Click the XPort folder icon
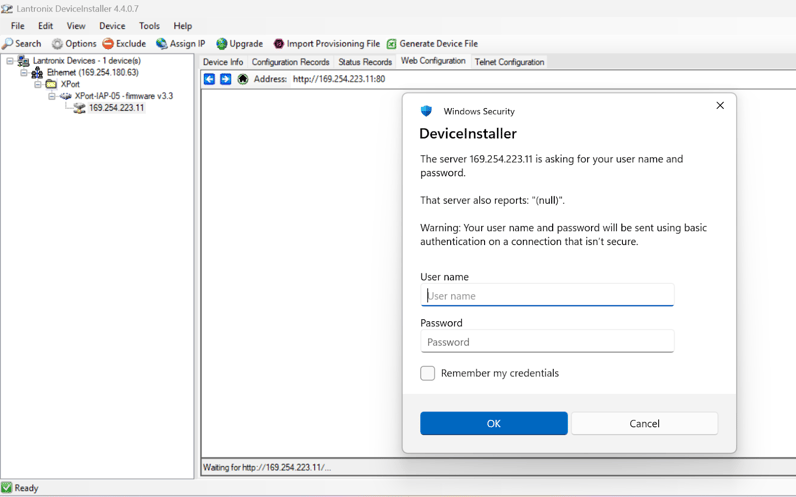 pyautogui.click(x=51, y=84)
